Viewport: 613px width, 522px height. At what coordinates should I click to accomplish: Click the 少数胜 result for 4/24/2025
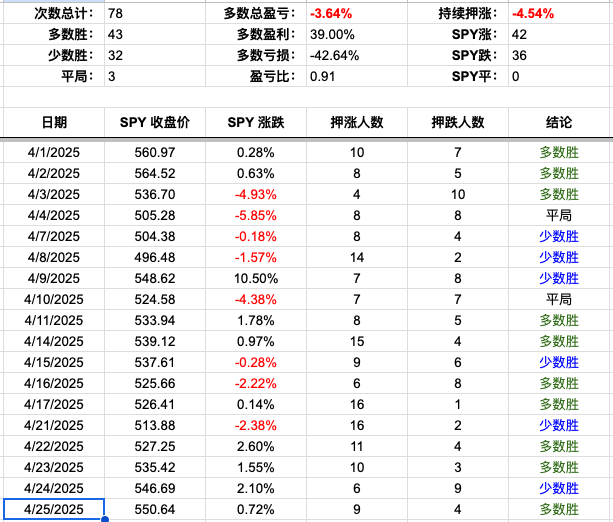pos(559,489)
